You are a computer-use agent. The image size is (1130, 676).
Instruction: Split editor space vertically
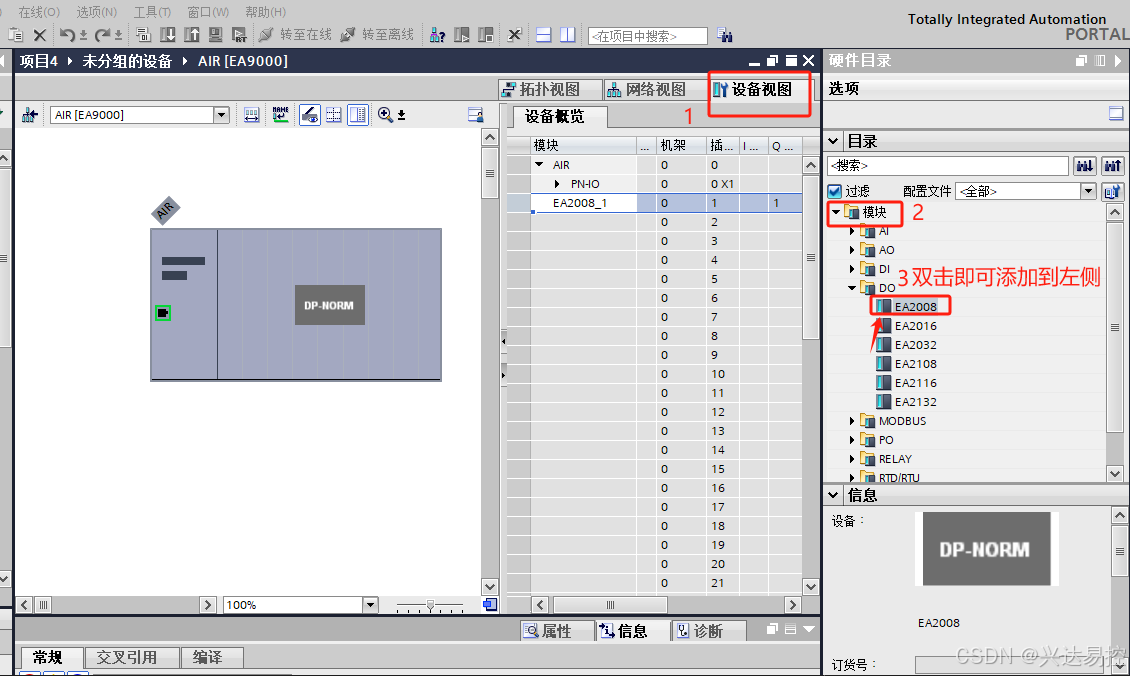point(568,35)
